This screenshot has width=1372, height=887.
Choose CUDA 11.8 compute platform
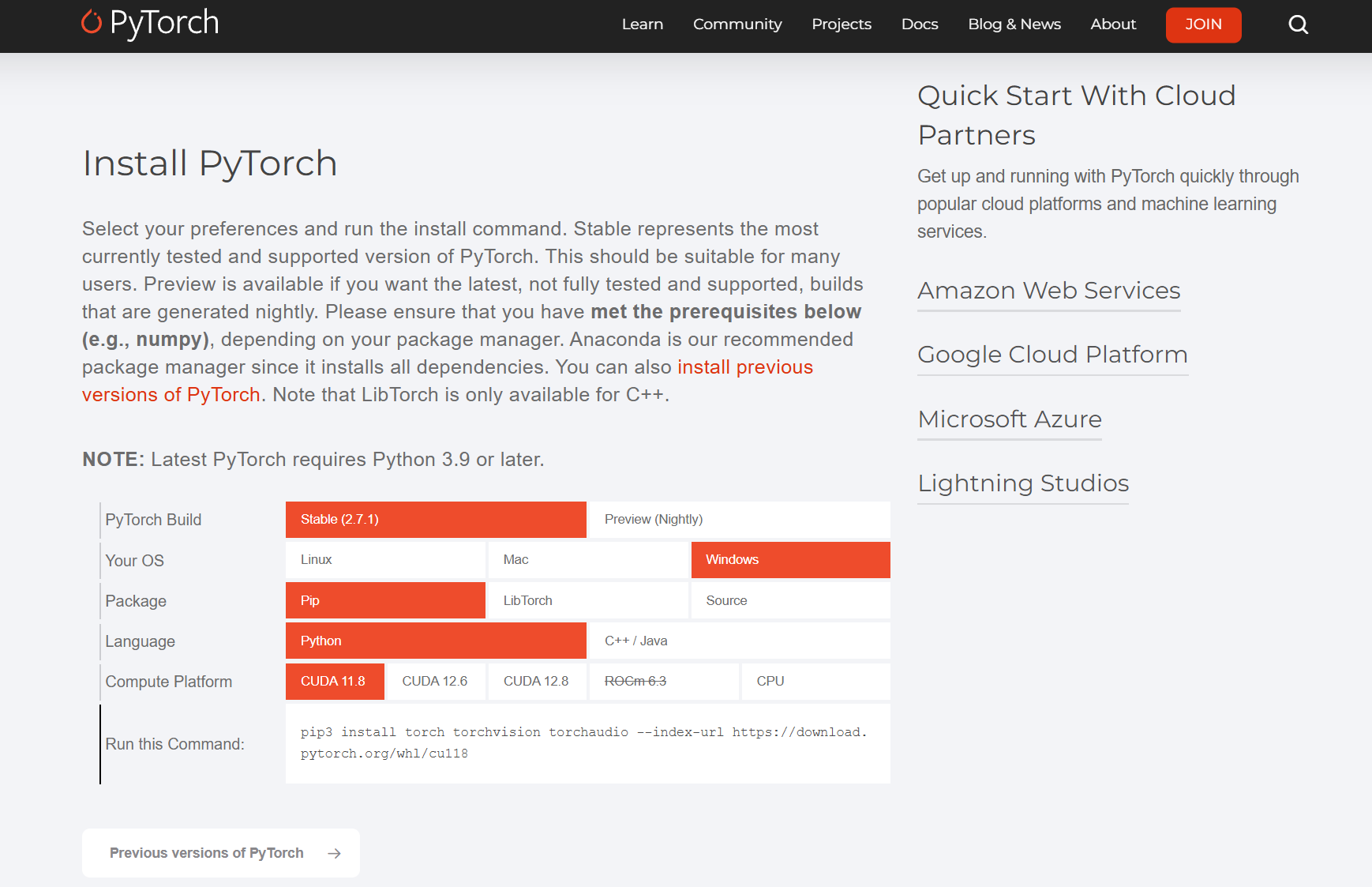335,682
